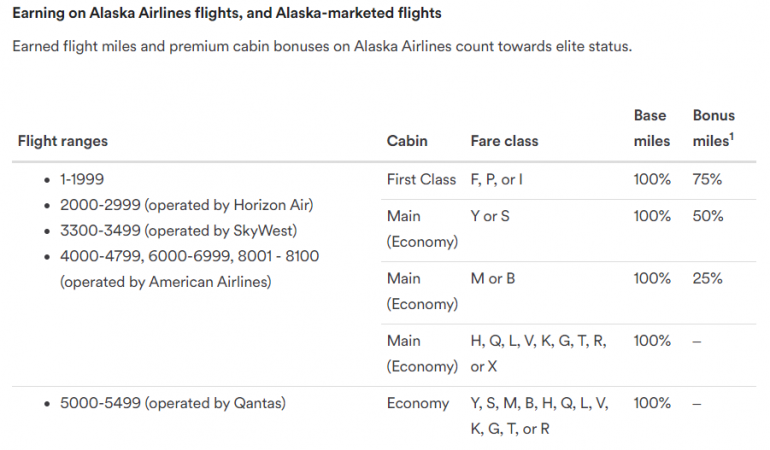
Task: Click the Base miles column header
Action: coord(652,129)
